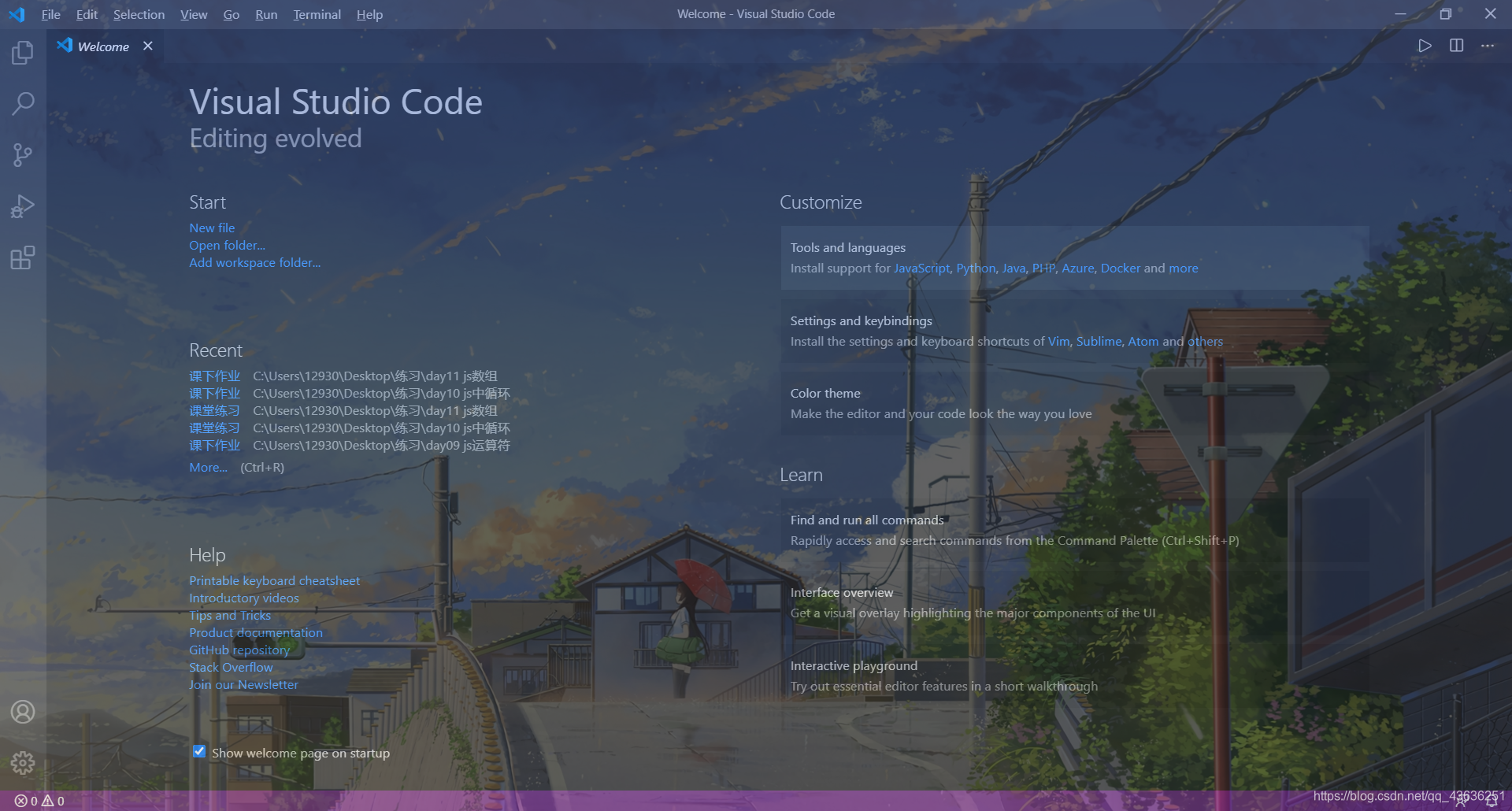The height and width of the screenshot is (811, 1512).
Task: Open GitHub repository link
Action: [239, 650]
